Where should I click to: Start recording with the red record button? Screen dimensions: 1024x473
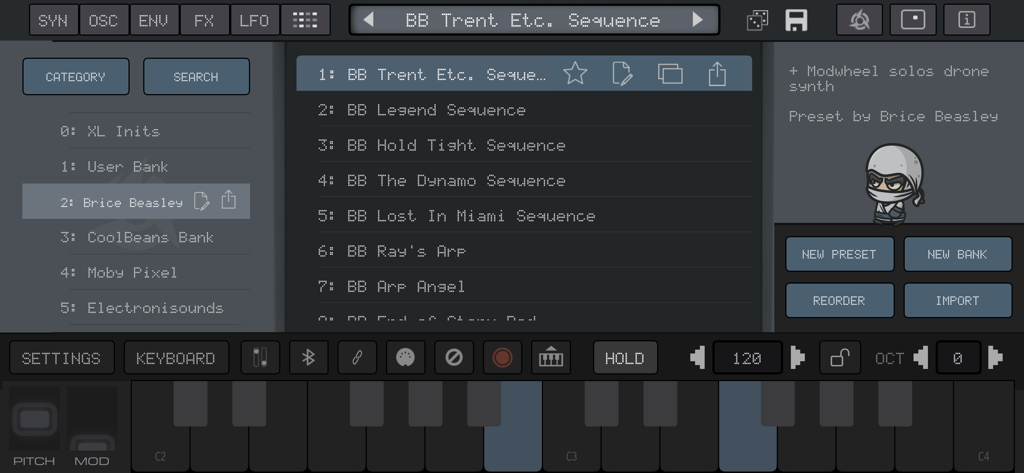click(x=502, y=358)
